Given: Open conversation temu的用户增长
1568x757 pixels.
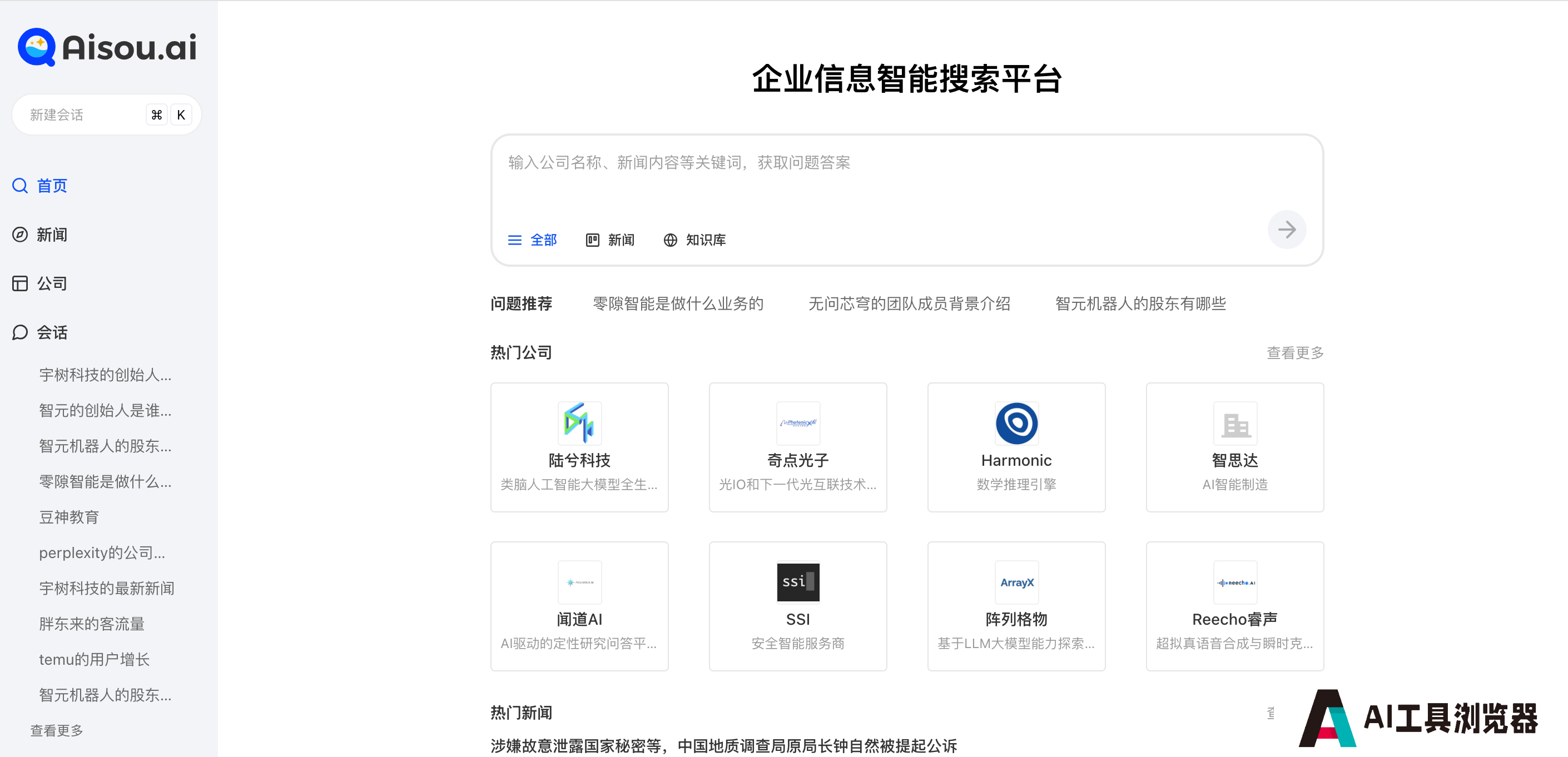Looking at the screenshot, I should point(95,660).
